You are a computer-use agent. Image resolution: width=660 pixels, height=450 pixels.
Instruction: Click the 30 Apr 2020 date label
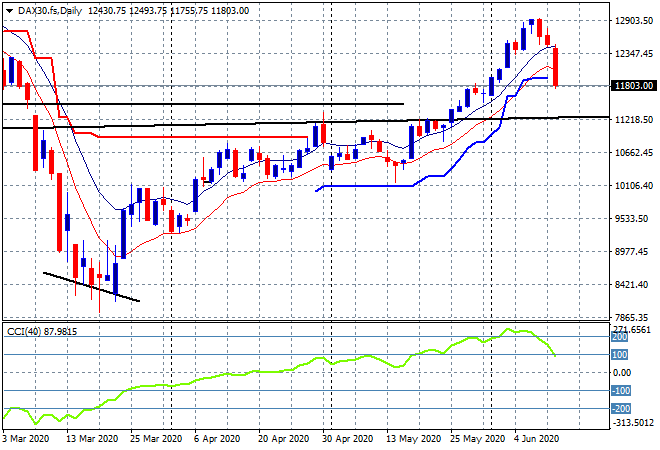(x=348, y=439)
